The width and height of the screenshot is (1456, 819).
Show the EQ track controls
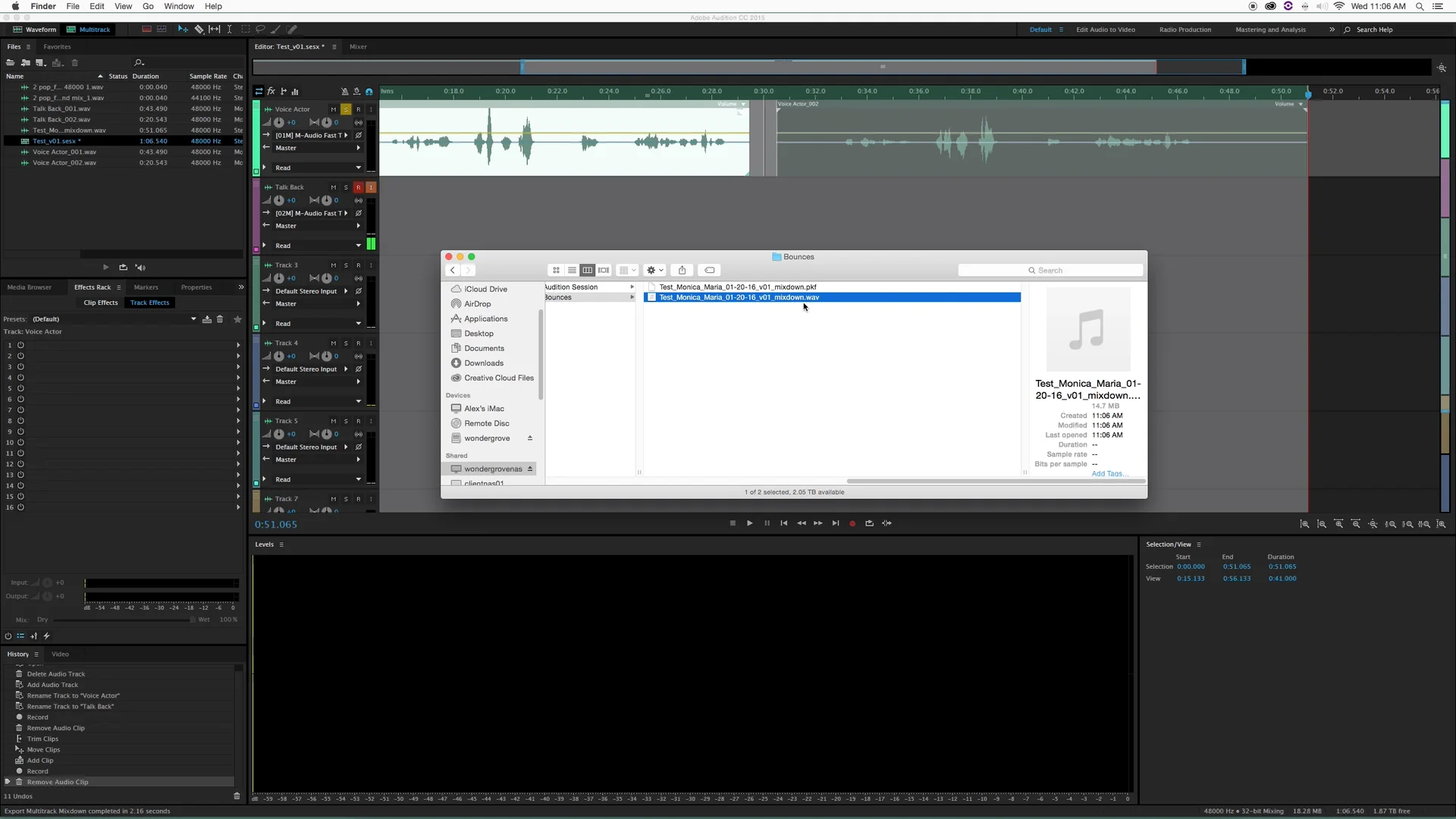(295, 92)
